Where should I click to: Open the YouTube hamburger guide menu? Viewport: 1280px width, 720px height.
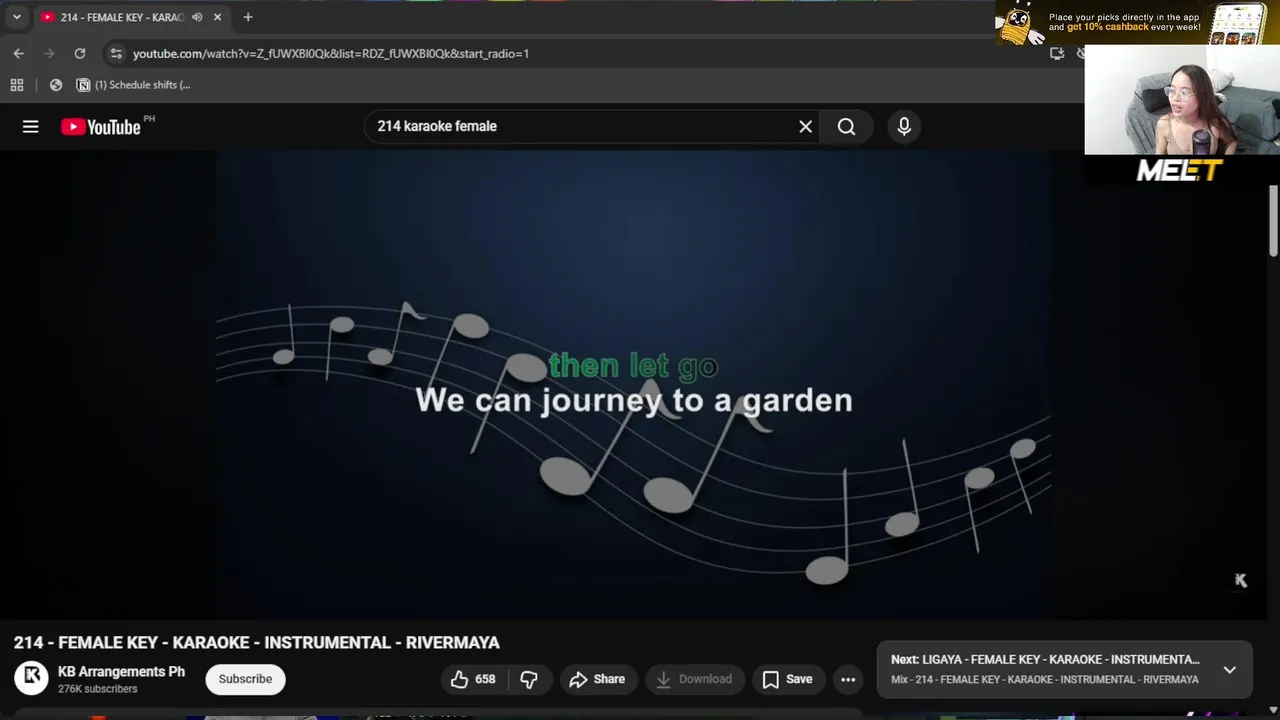pos(31,126)
